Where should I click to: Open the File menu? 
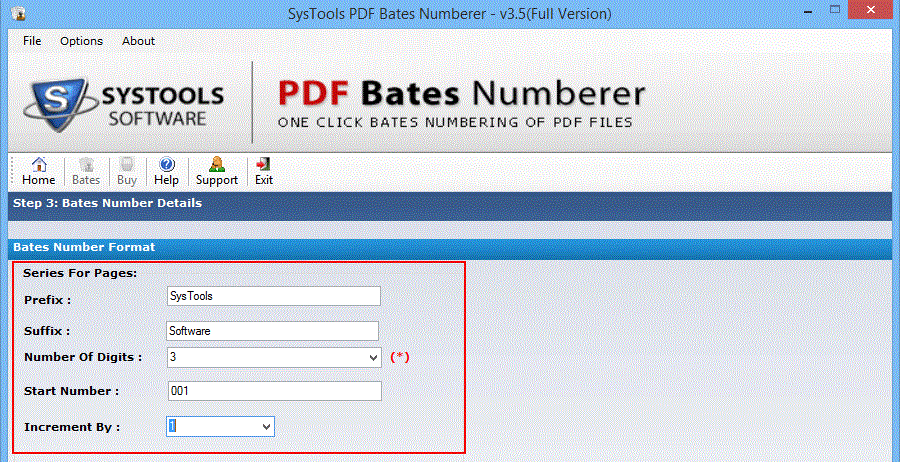click(32, 41)
